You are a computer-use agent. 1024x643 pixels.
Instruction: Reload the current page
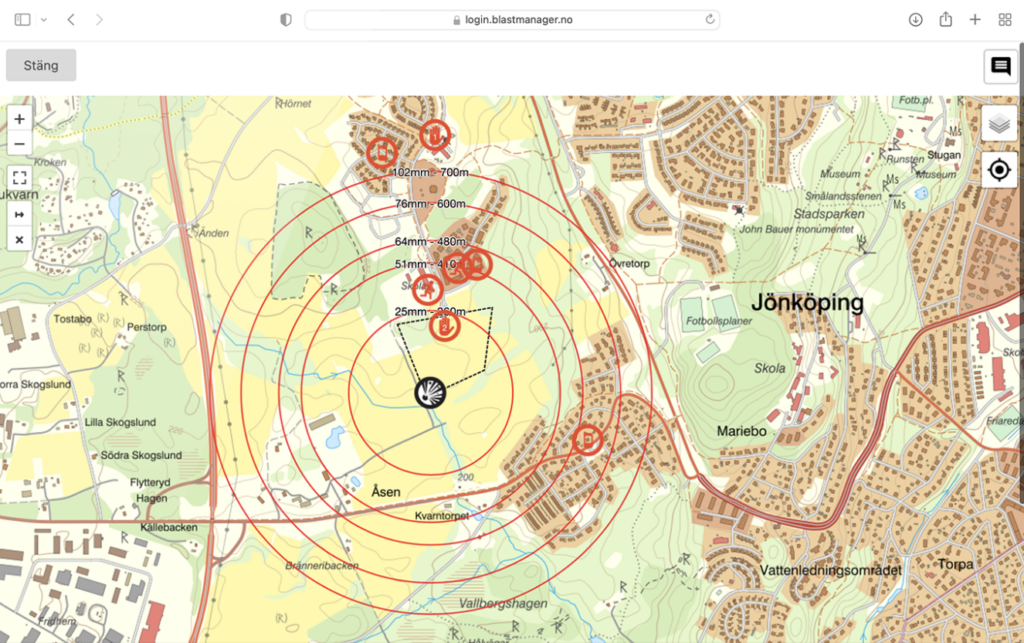coord(710,20)
